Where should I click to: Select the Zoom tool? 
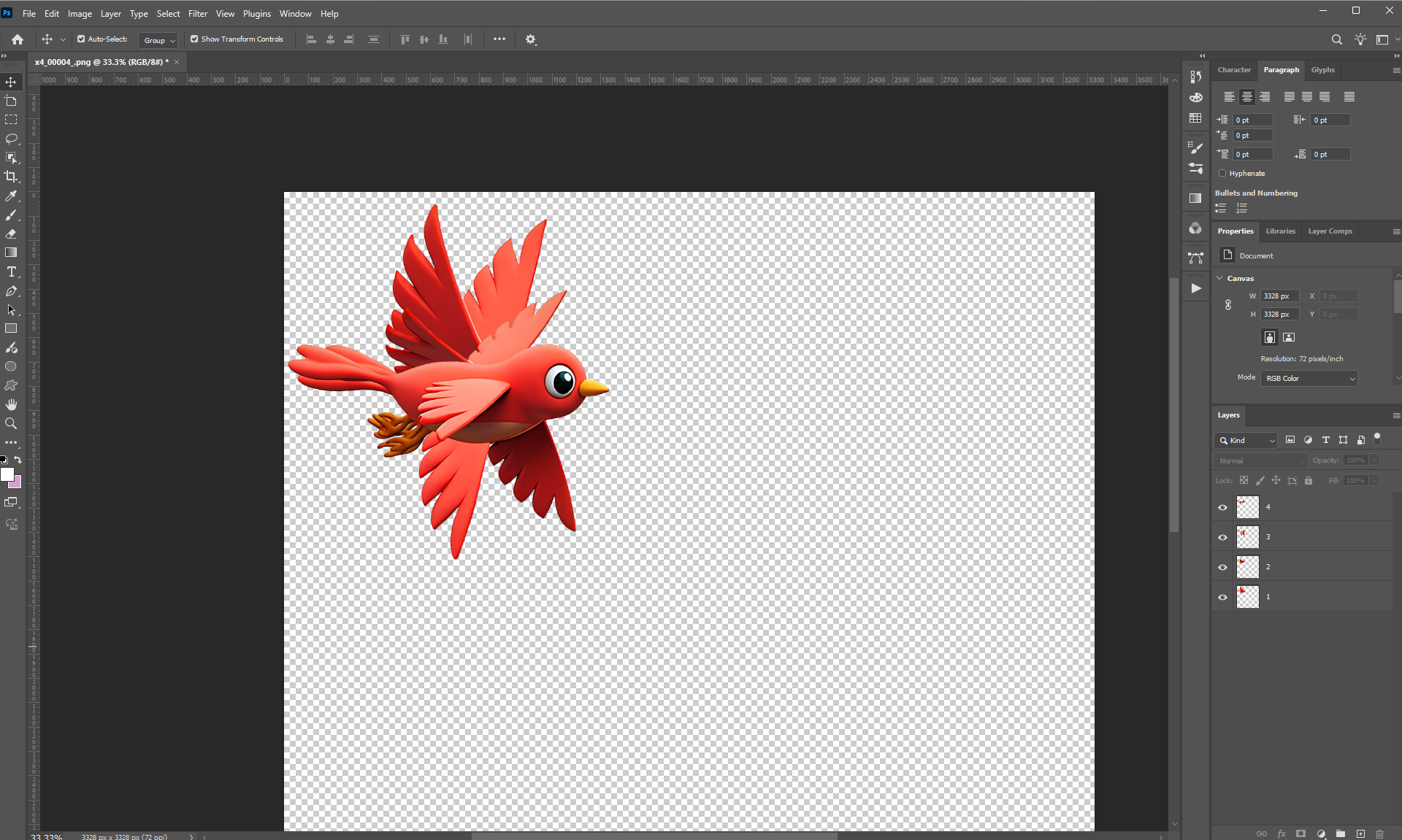click(11, 423)
